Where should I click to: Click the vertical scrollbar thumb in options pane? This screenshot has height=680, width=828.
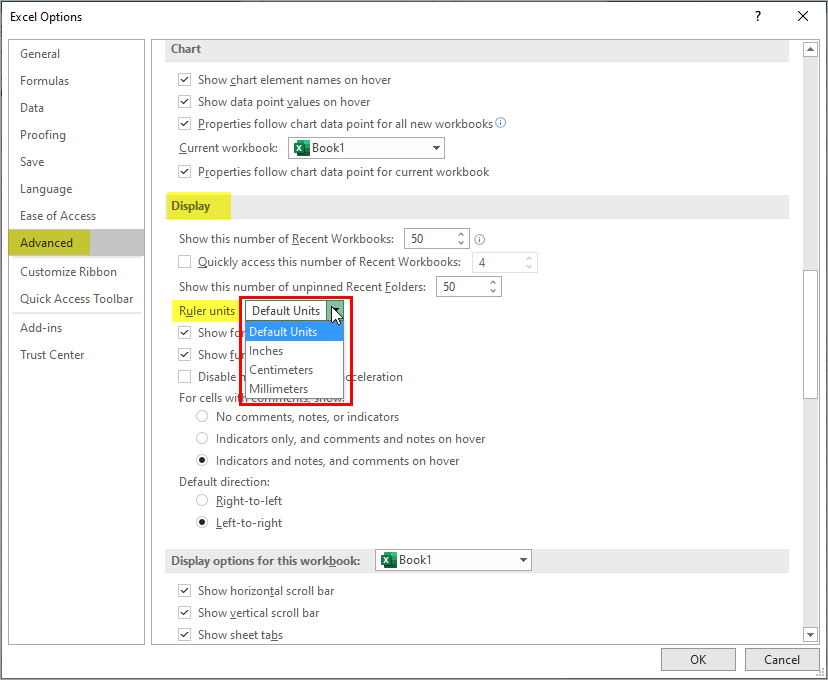tap(810, 335)
